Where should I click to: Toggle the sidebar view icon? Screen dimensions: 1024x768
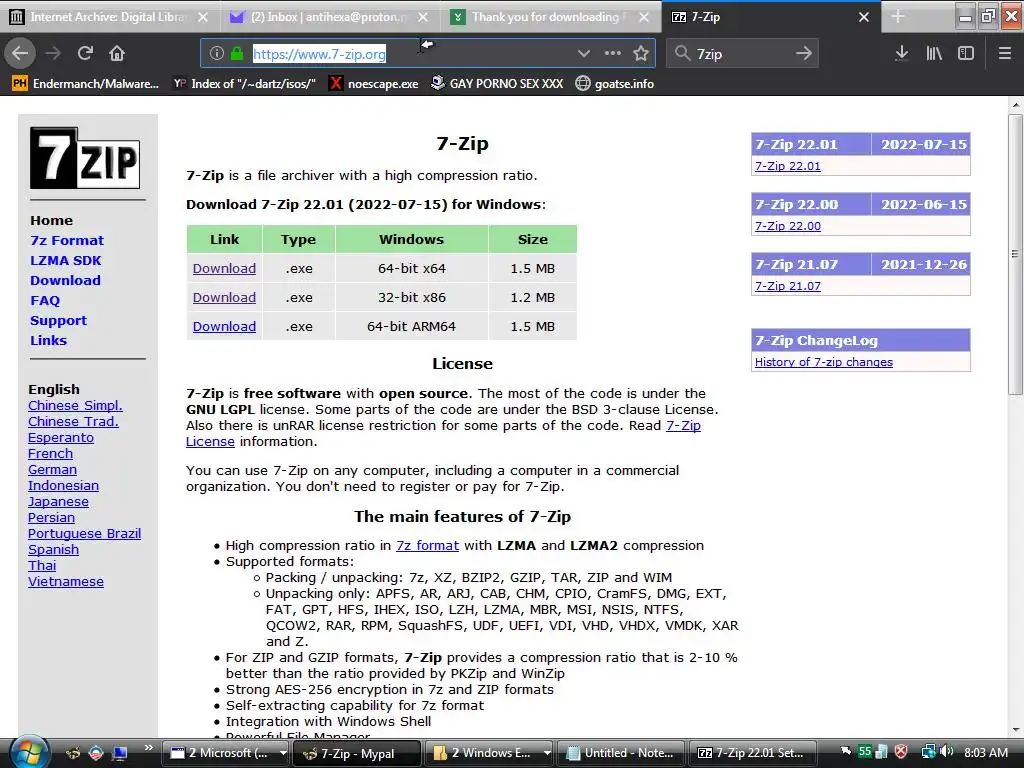(x=966, y=54)
